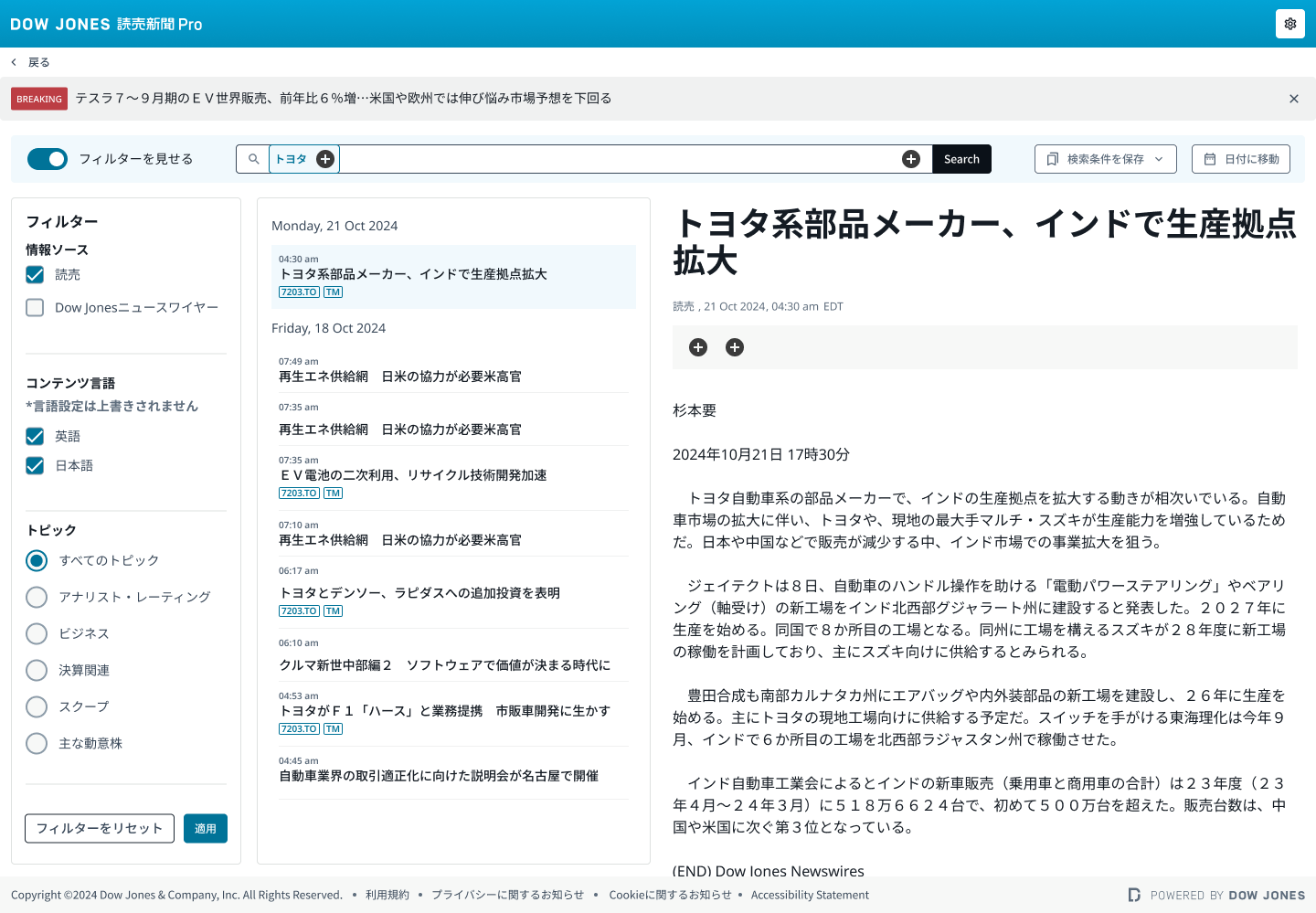Click copy icon in 検索条件を保存 button
This screenshot has height=913, width=1316.
pos(1053,159)
